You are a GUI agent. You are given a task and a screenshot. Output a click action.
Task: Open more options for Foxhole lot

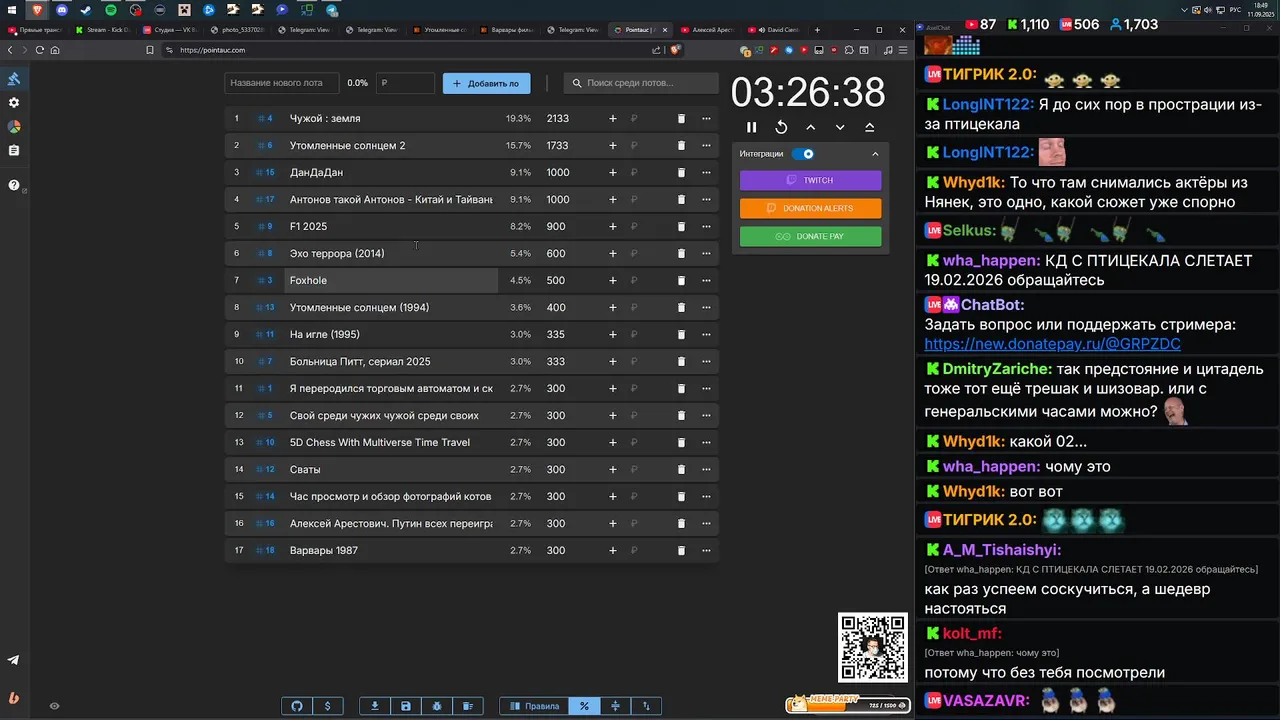[706, 280]
